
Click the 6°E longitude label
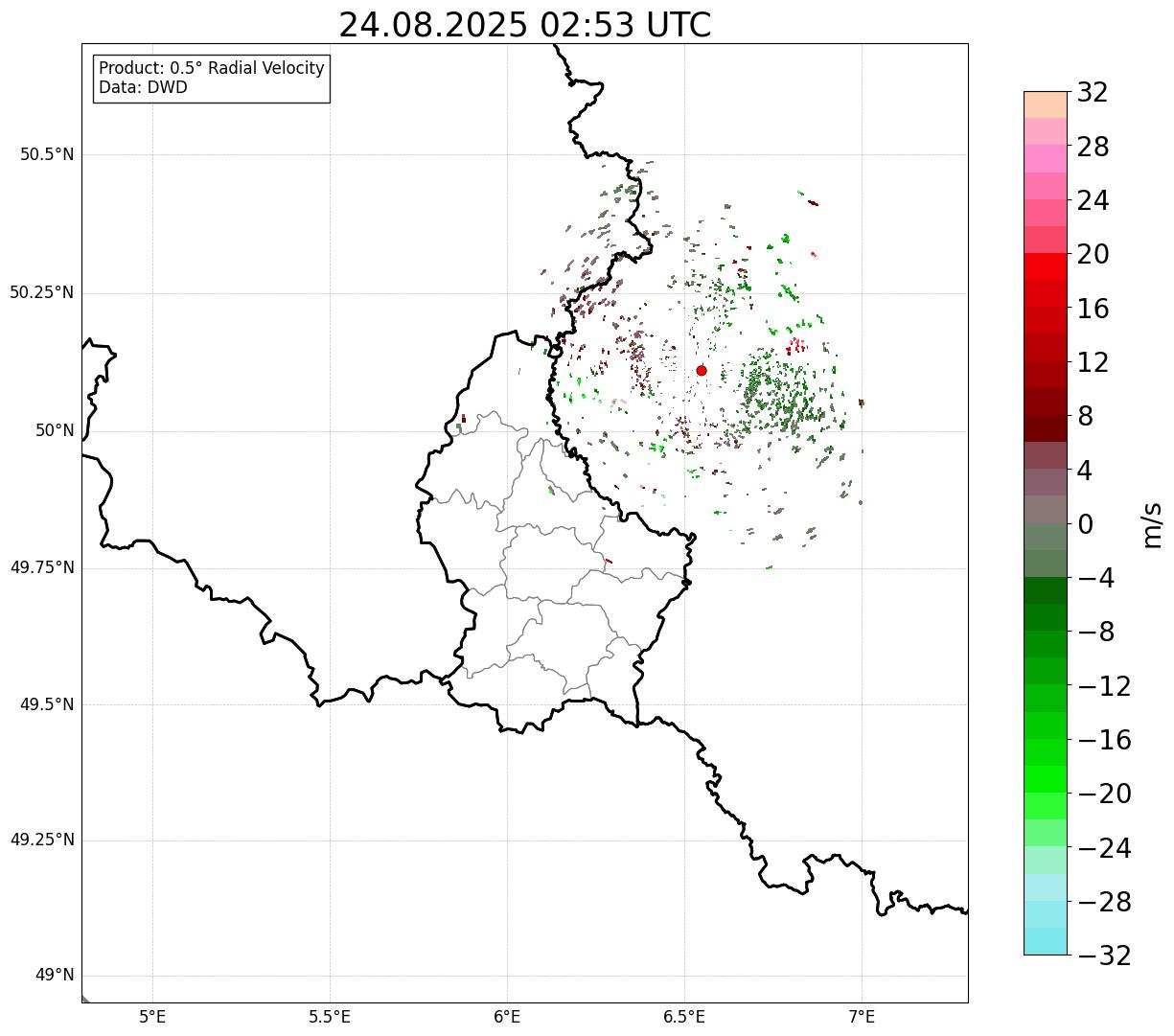coord(507,1017)
